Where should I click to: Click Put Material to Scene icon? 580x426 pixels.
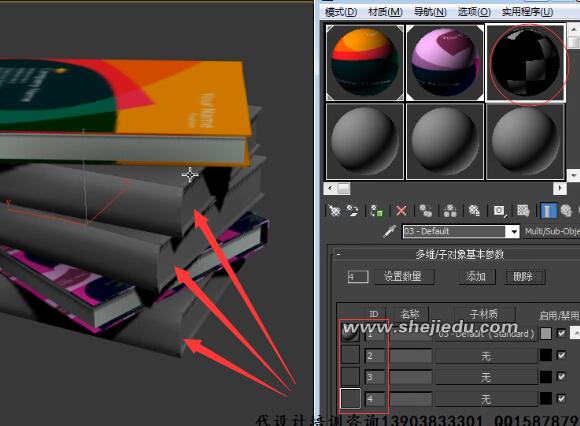click(x=352, y=211)
